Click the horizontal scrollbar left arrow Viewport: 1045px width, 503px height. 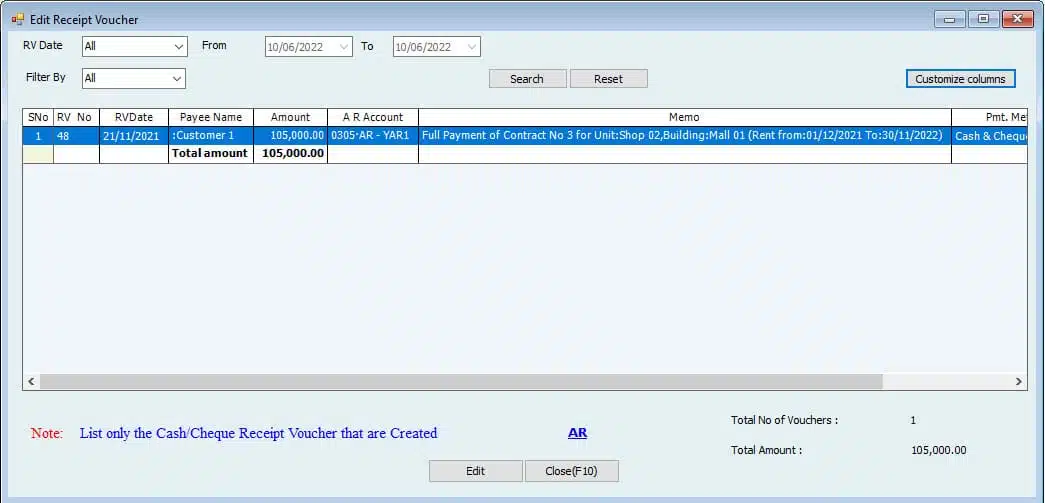[31, 382]
